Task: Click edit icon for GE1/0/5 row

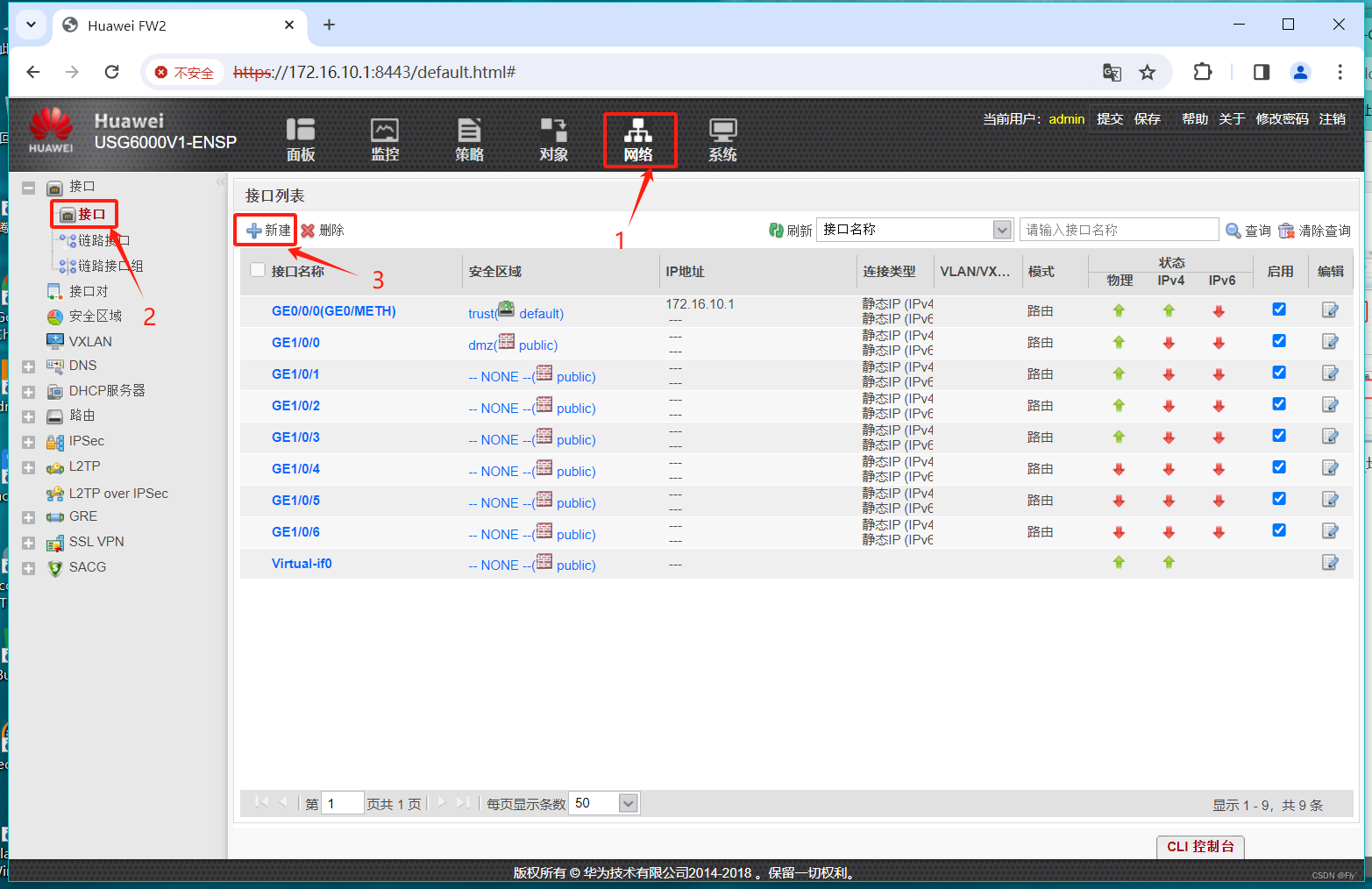Action: tap(1330, 499)
